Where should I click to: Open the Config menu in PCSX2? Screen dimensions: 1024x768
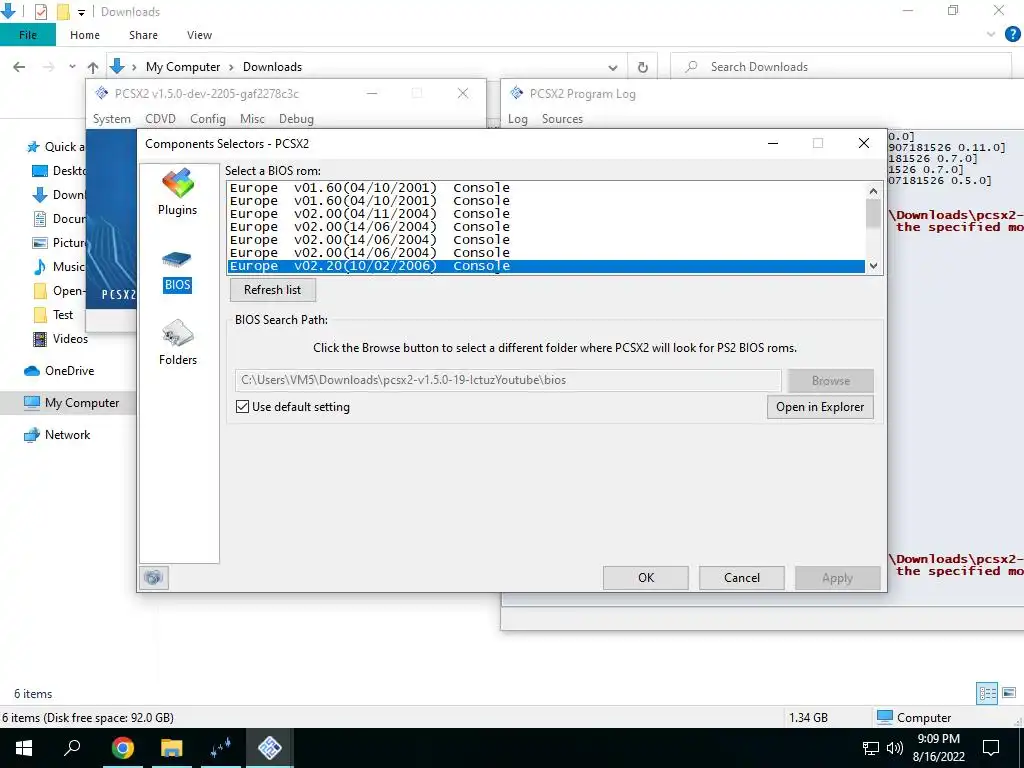208,118
